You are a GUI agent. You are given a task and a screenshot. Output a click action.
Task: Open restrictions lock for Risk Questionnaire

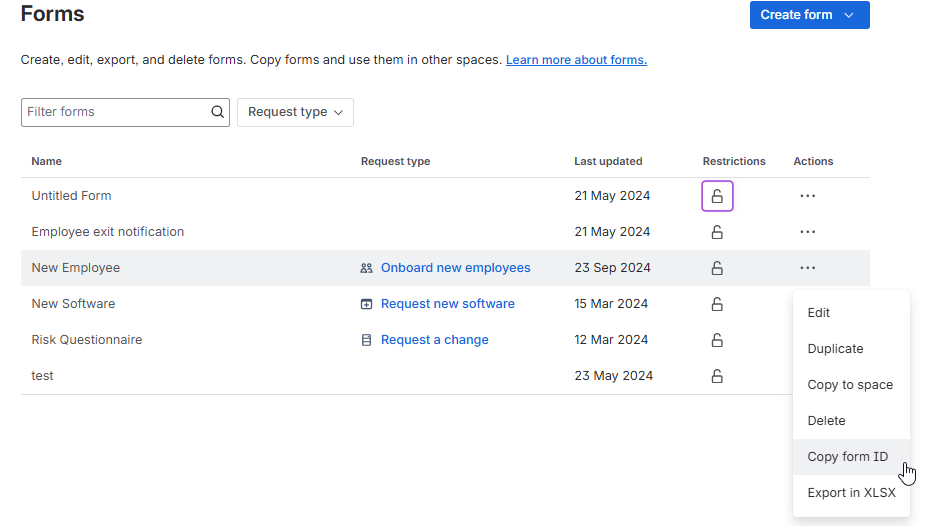tap(717, 340)
